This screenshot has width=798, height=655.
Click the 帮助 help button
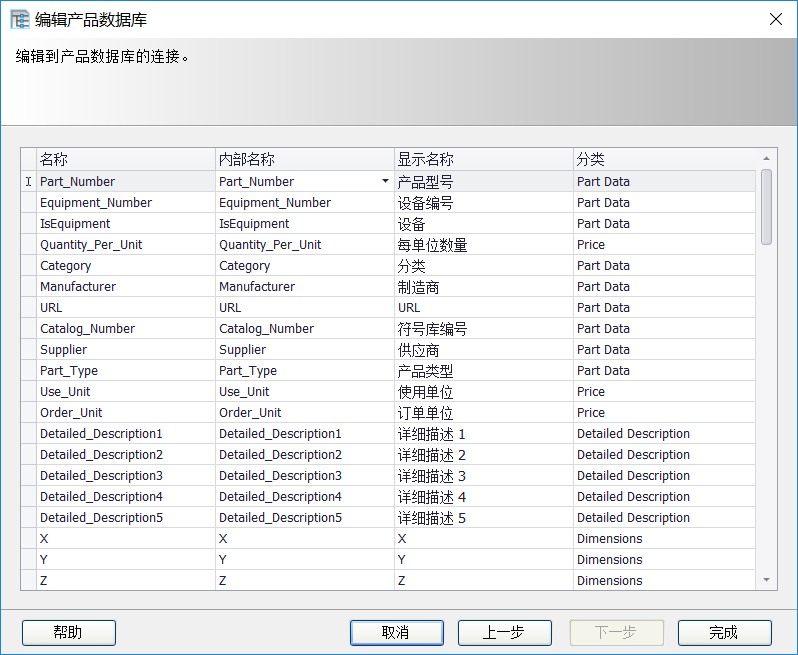tap(69, 633)
